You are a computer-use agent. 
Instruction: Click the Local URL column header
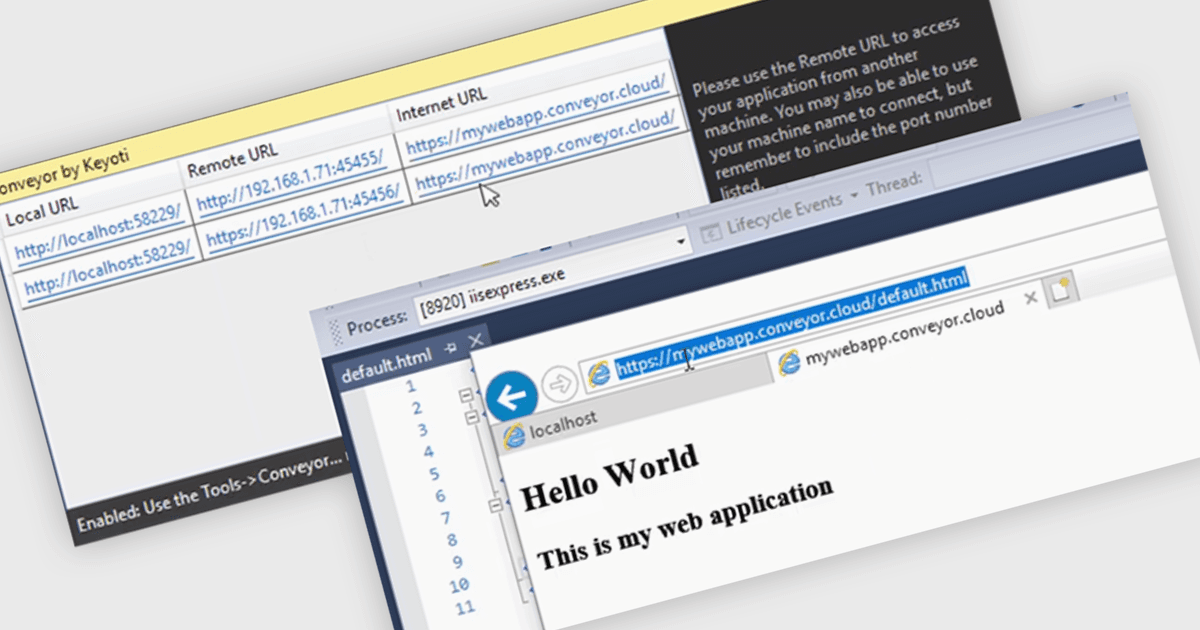click(x=42, y=214)
